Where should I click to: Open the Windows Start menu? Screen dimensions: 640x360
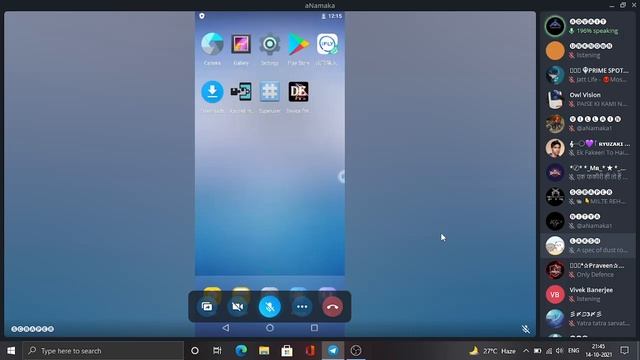(11, 351)
